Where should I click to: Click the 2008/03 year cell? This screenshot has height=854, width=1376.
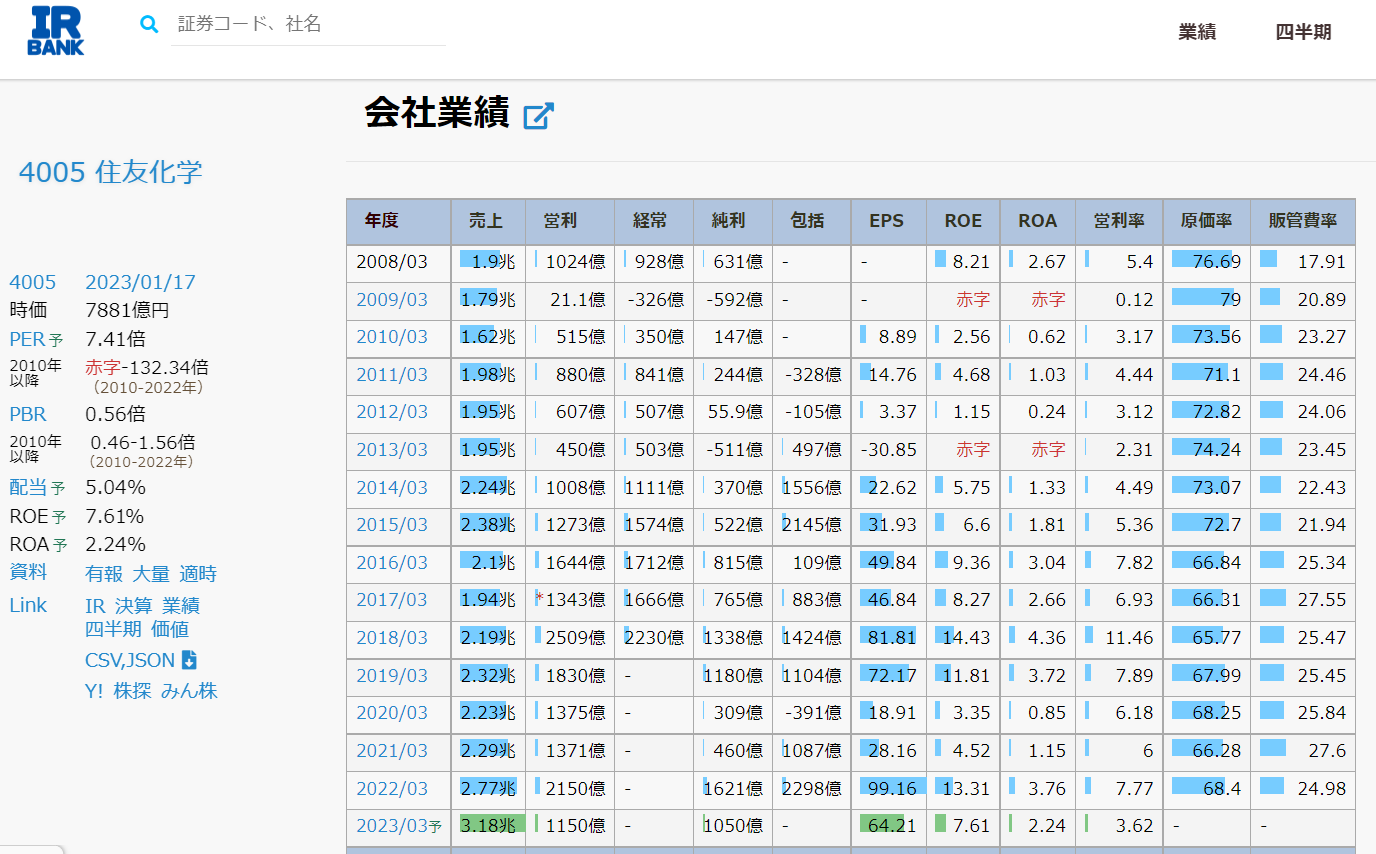pyautogui.click(x=399, y=262)
